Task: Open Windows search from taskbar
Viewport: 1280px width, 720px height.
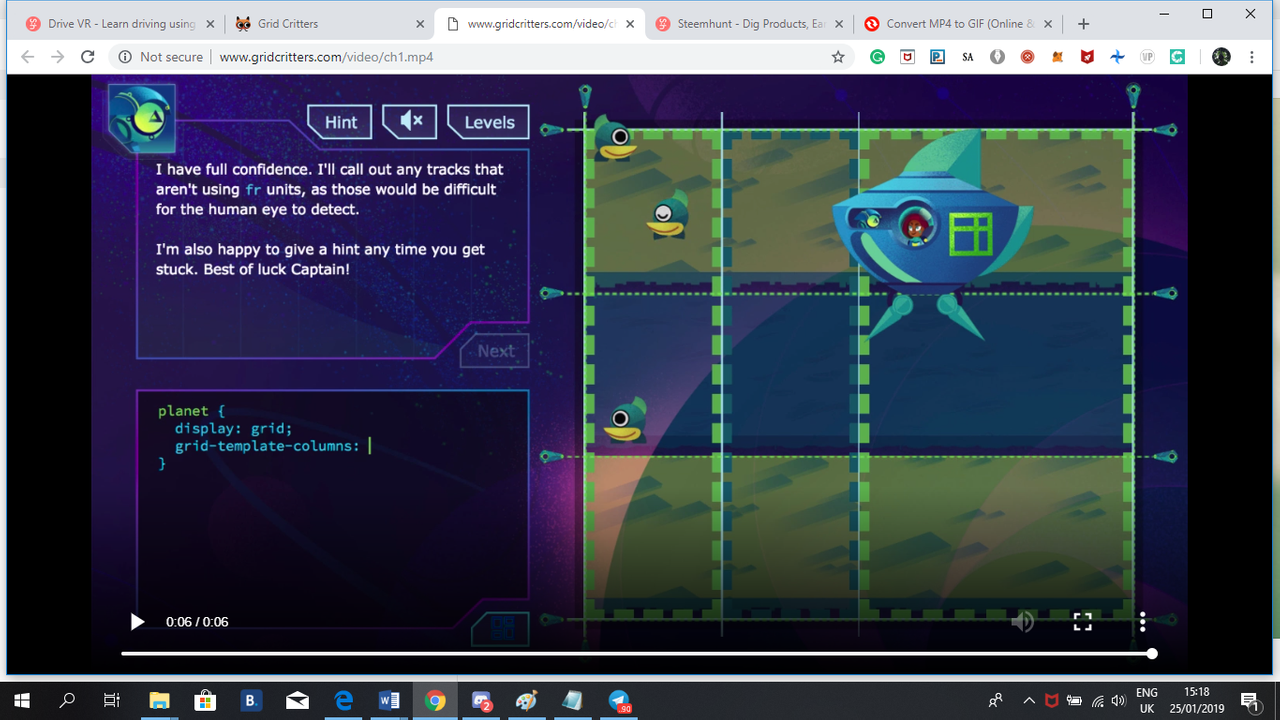Action: pyautogui.click(x=67, y=701)
